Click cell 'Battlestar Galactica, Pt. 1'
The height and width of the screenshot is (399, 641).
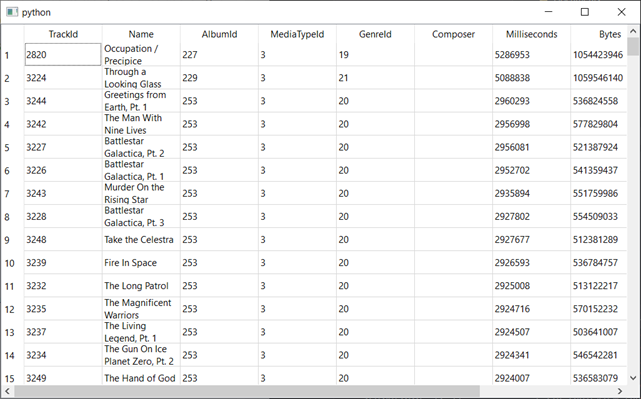coord(141,170)
